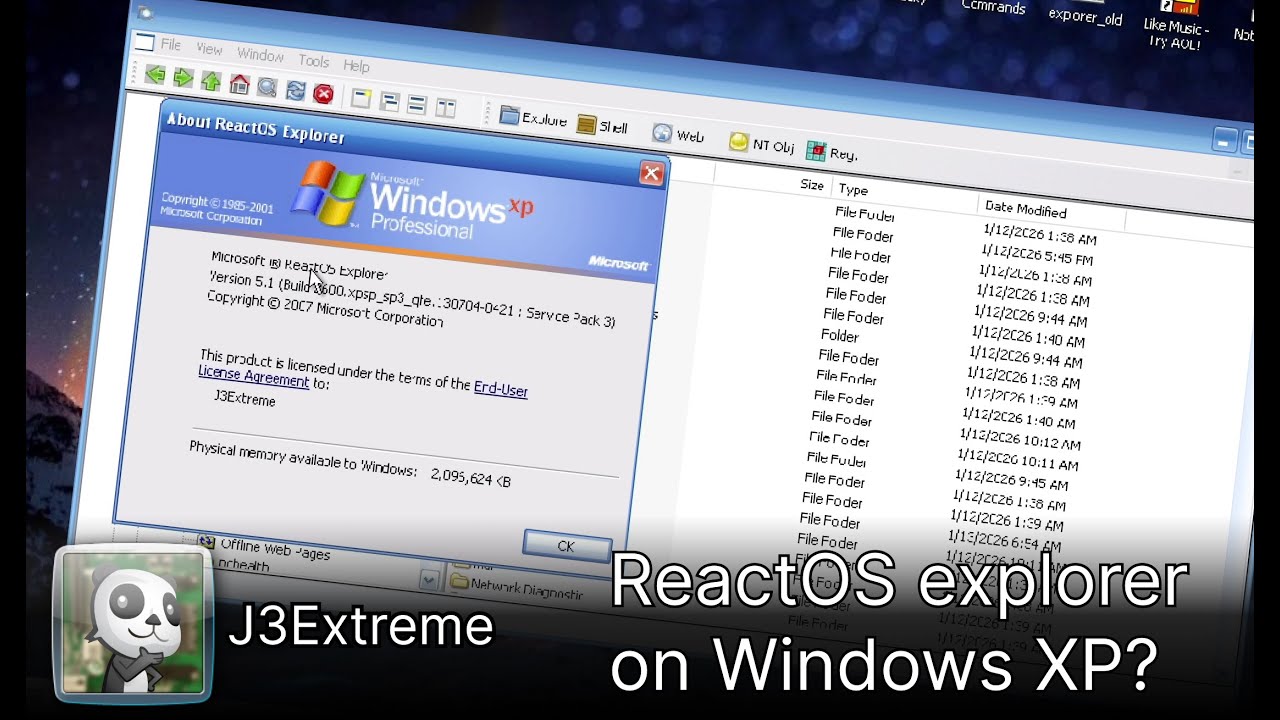This screenshot has height=720, width=1280.
Task: Select the Offline Web Pages tree item
Action: click(x=264, y=548)
